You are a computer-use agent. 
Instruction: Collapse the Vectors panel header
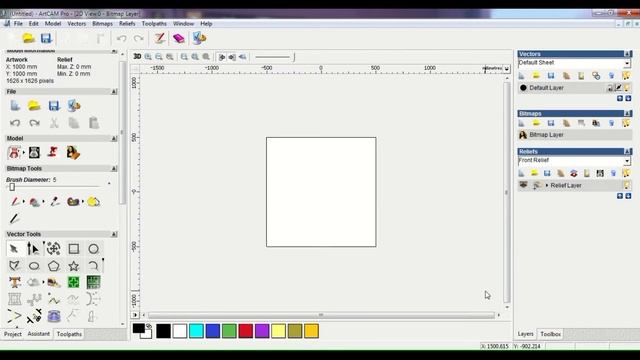[627, 54]
